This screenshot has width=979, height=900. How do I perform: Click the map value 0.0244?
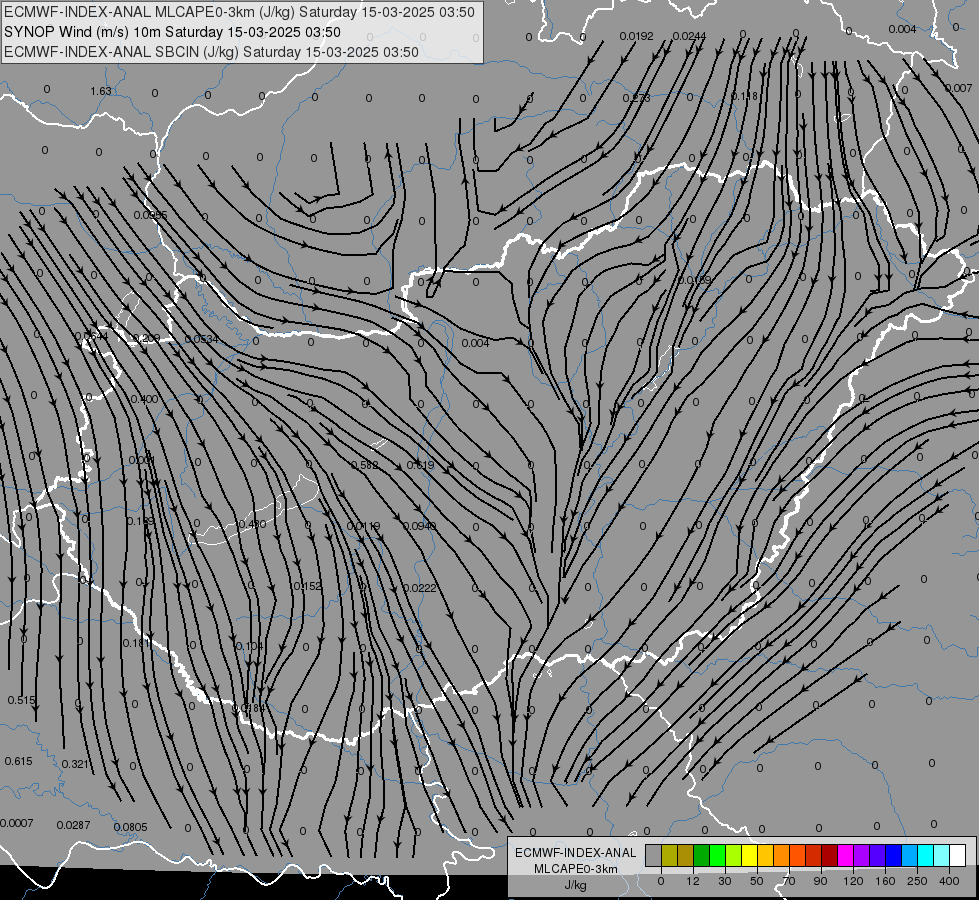pyautogui.click(x=689, y=36)
